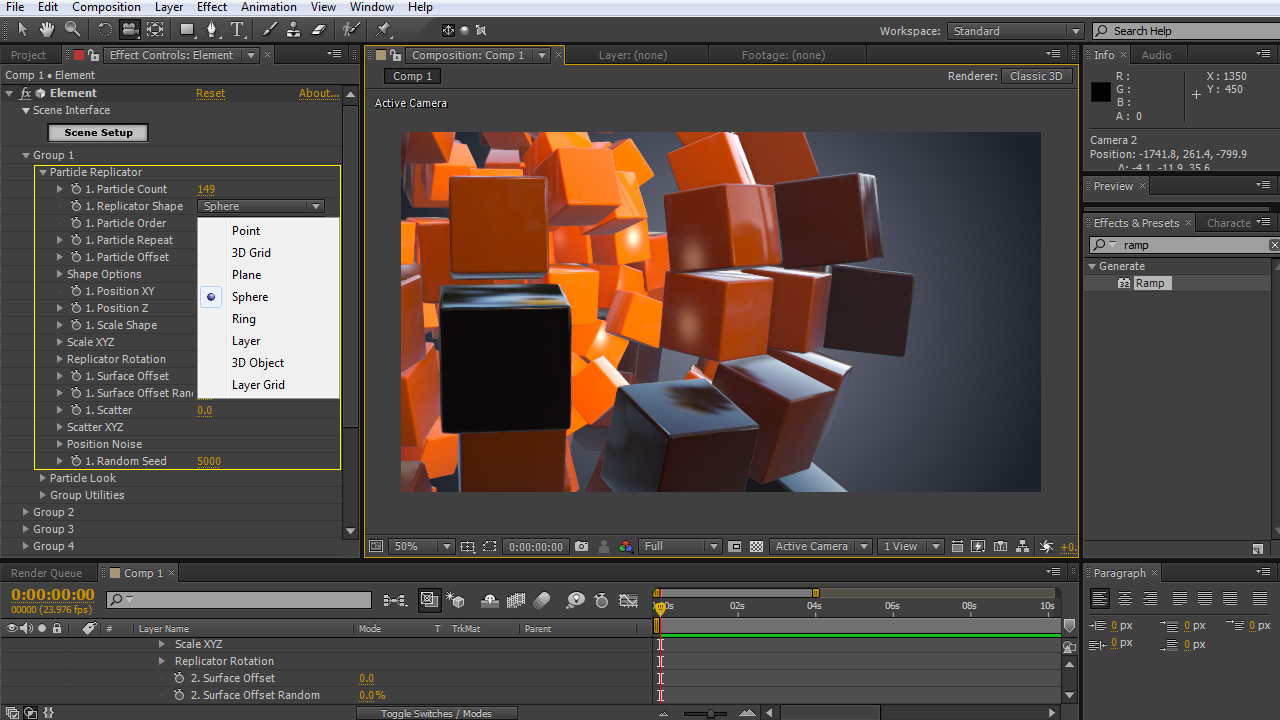Switch to the Render Queue tab
The height and width of the screenshot is (720, 1280).
(46, 573)
